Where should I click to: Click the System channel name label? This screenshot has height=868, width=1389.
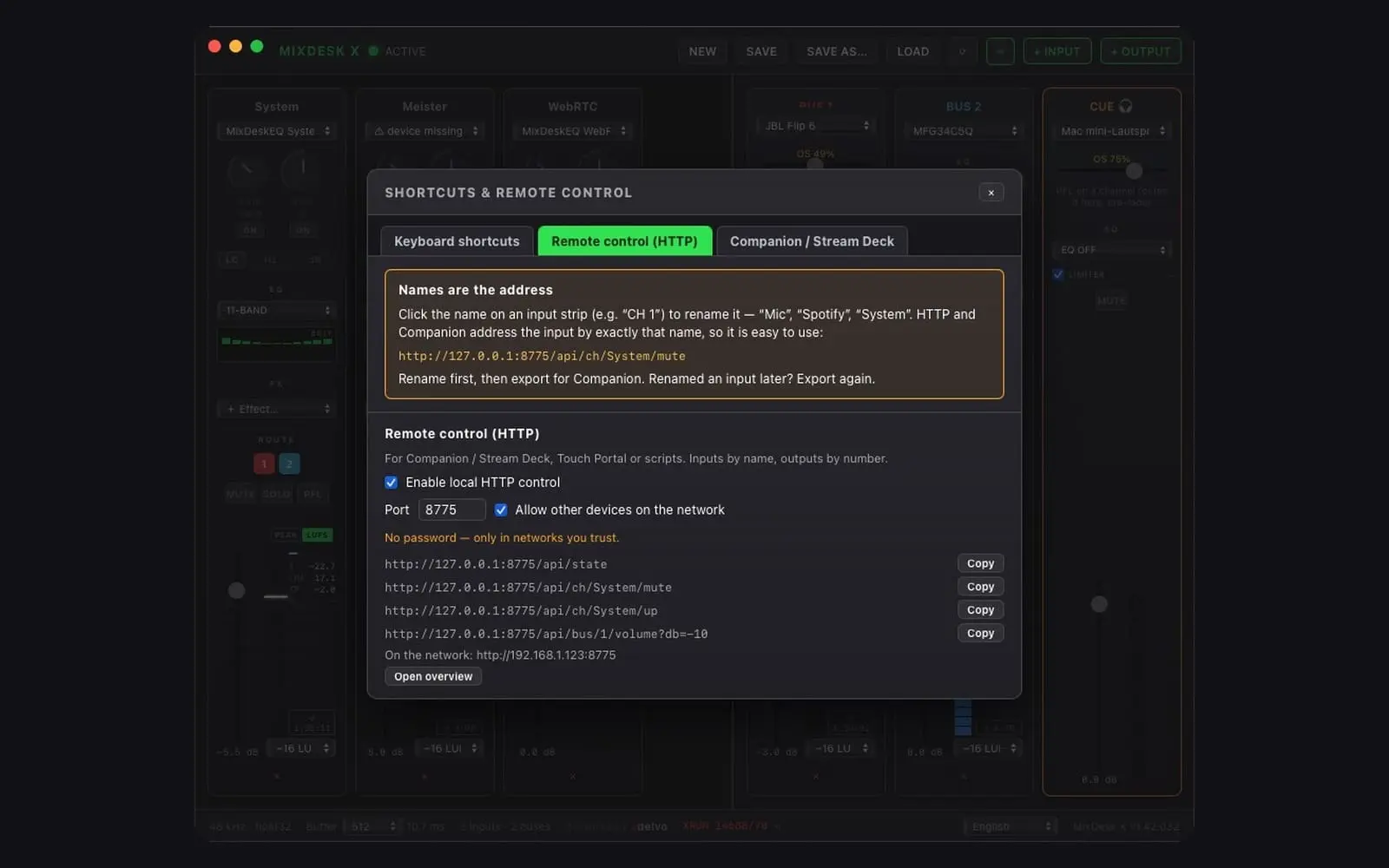pyautogui.click(x=277, y=107)
